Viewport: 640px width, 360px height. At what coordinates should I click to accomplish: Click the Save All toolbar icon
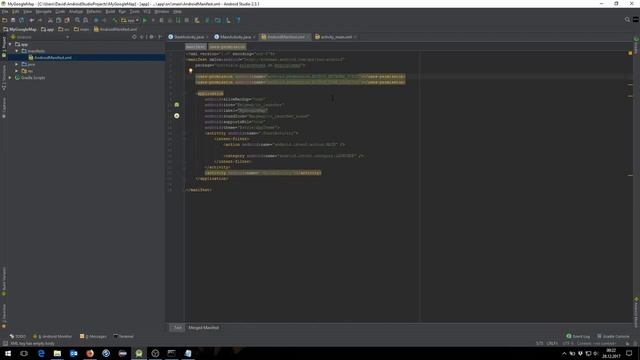coord(13,20)
